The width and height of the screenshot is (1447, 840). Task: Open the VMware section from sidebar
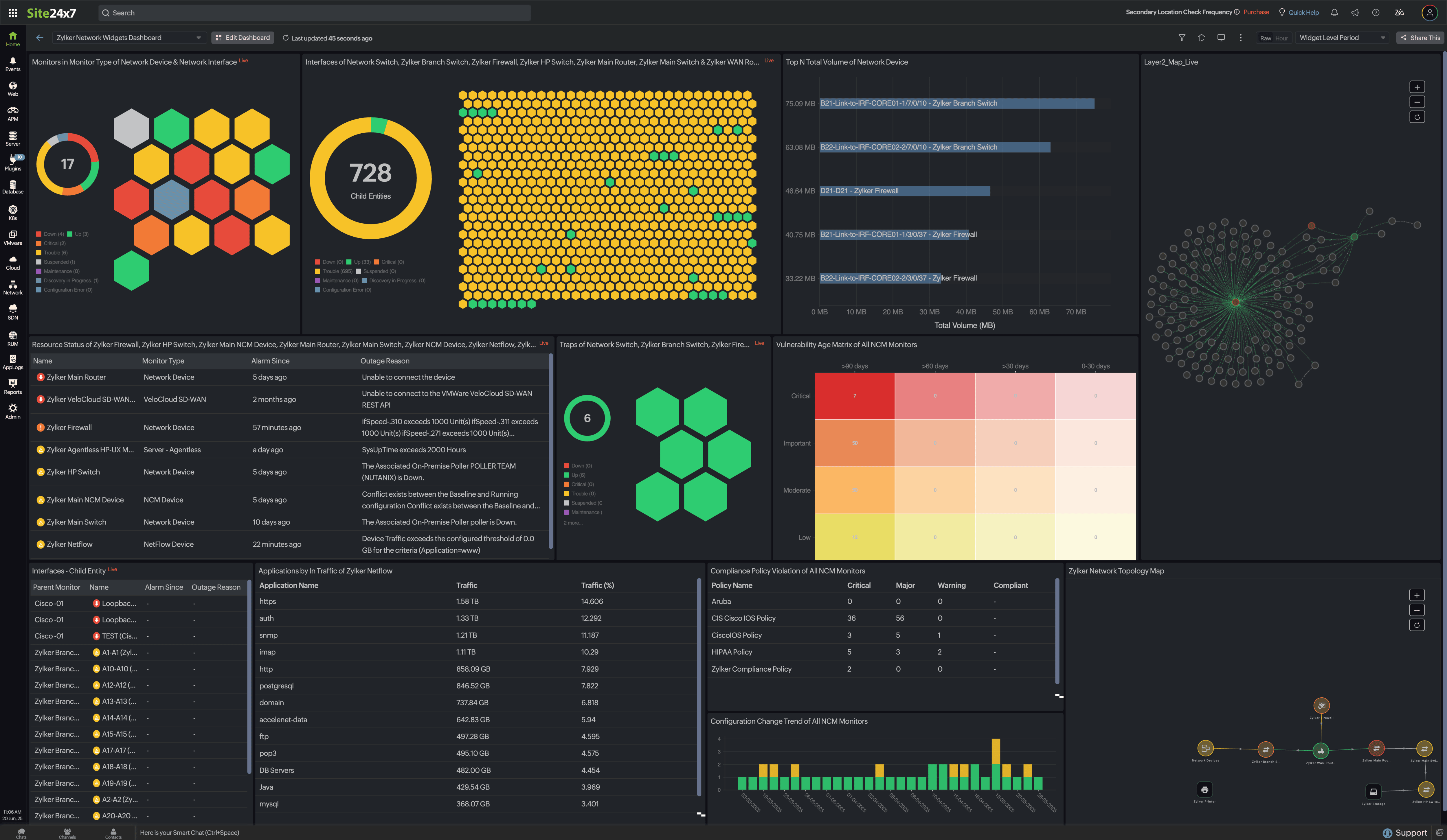click(x=13, y=237)
